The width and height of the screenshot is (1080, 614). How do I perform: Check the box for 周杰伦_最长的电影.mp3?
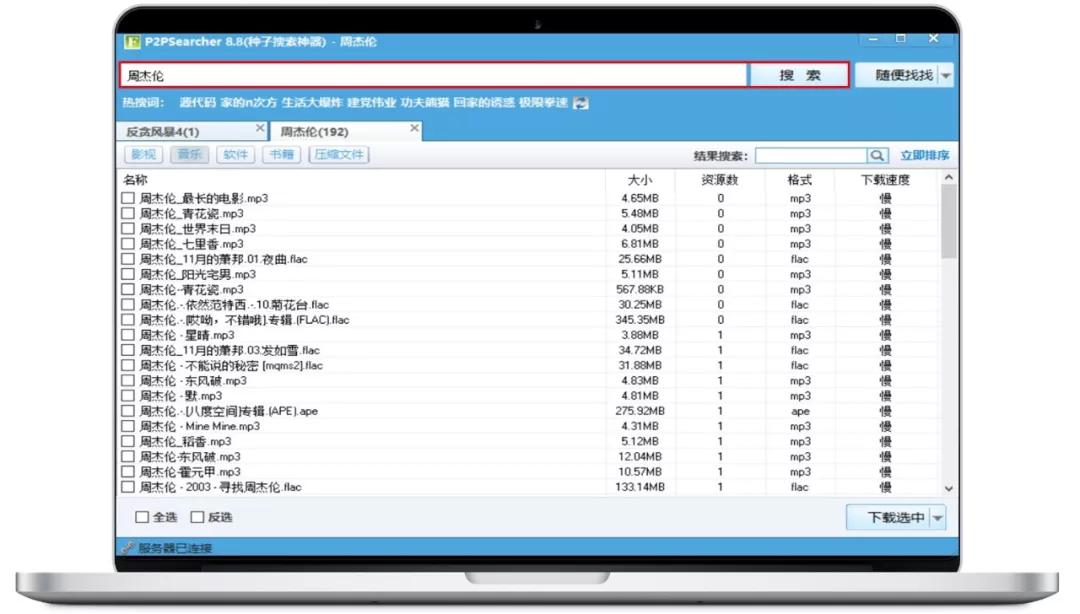127,198
